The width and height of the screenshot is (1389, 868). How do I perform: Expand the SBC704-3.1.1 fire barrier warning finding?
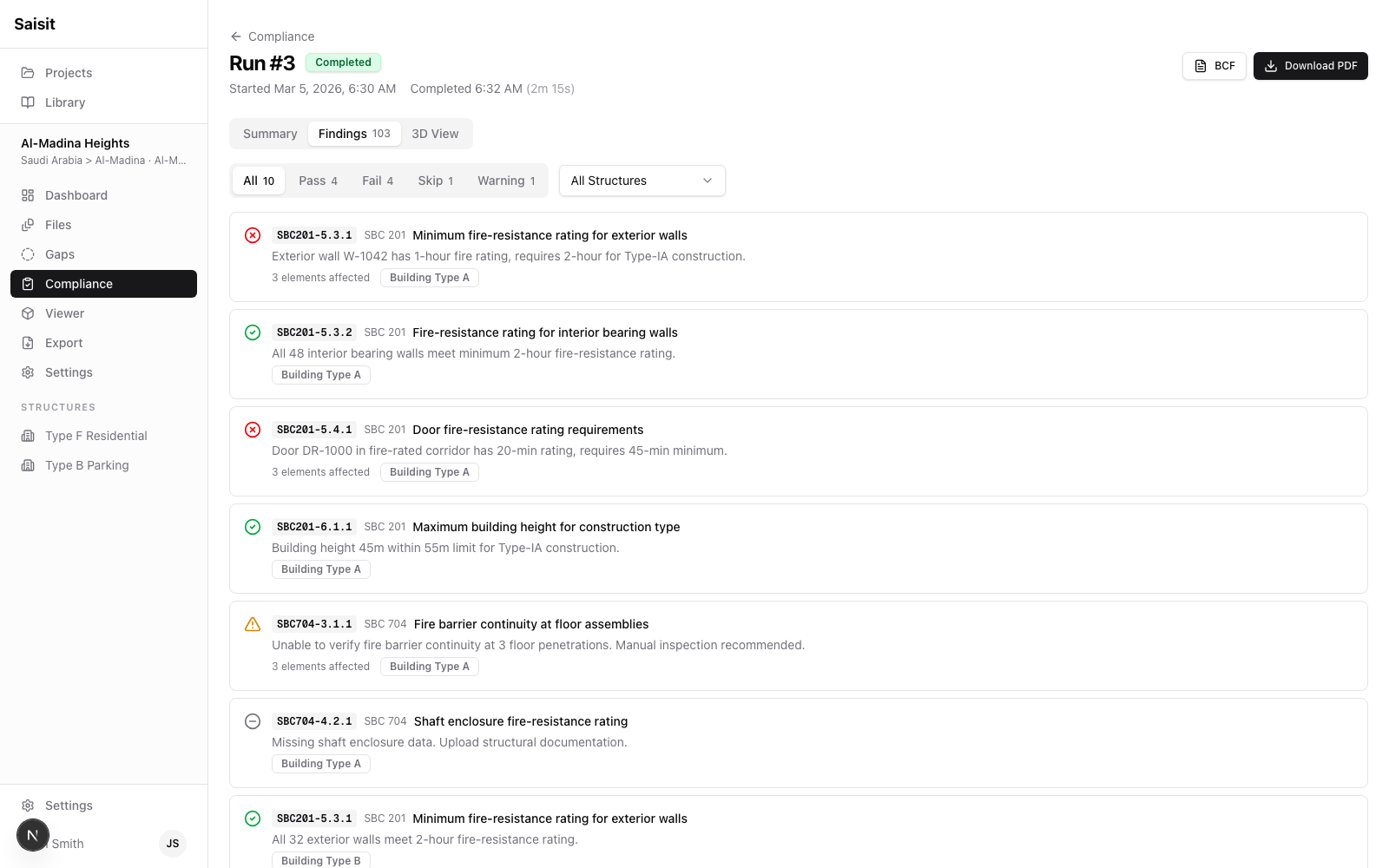[x=799, y=646]
